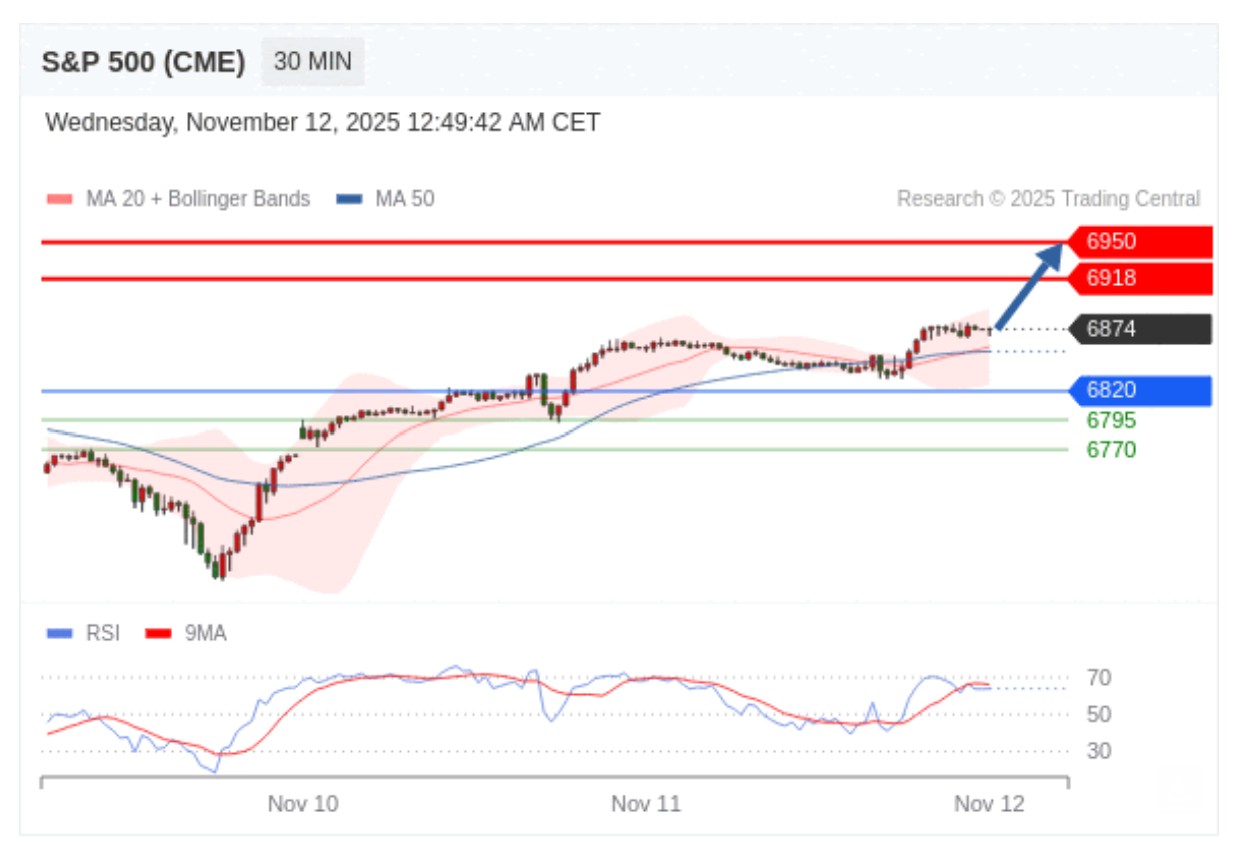Click the Nov 11 date axis label
Image resolution: width=1242 pixels, height=862 pixels.
(x=646, y=804)
